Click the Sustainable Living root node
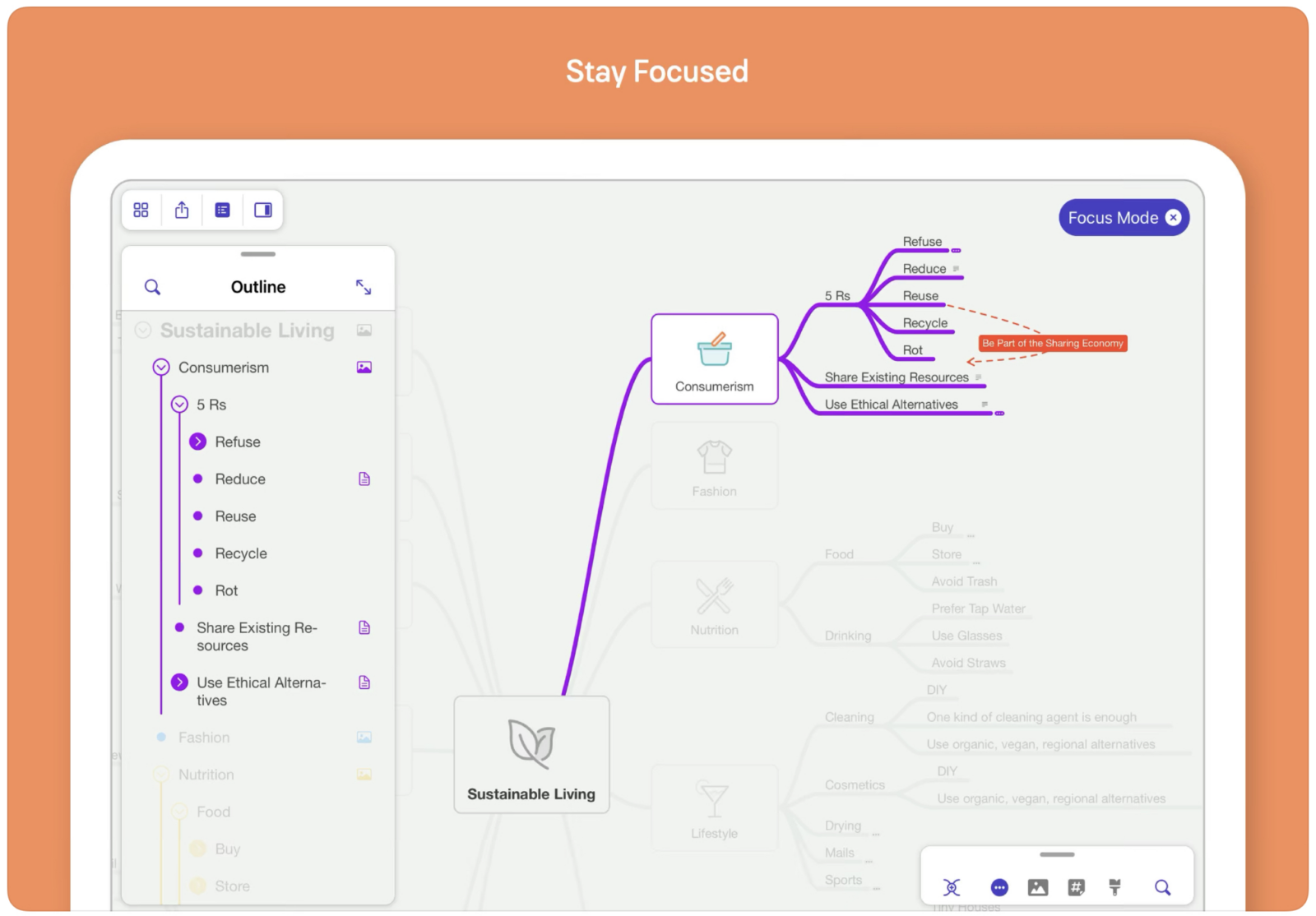The height and width of the screenshot is (916, 1316). pos(531,755)
